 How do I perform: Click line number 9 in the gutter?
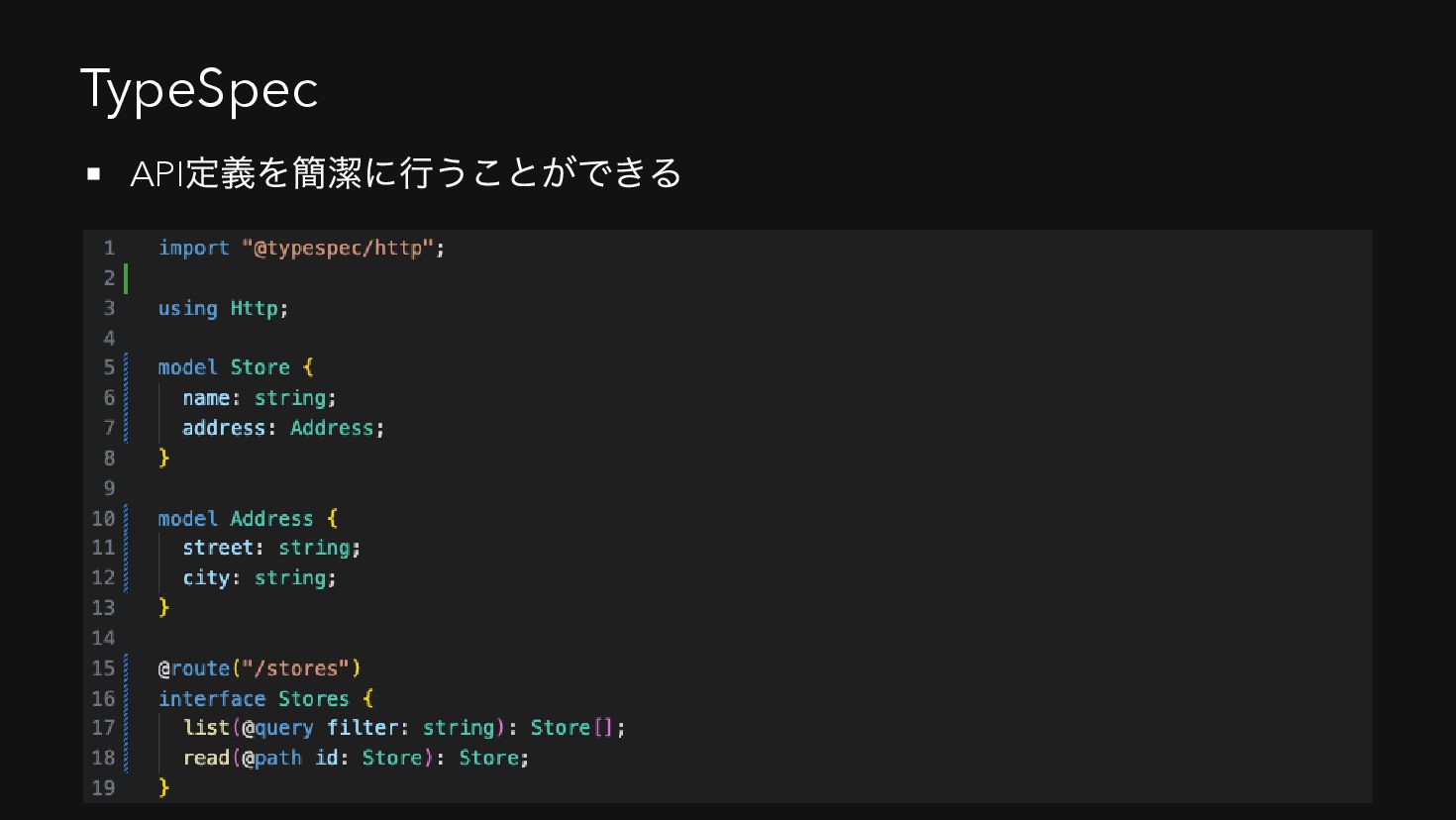pos(109,488)
